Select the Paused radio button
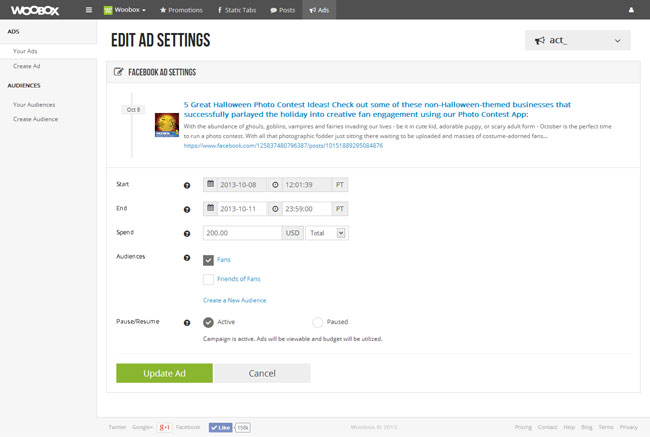The width and height of the screenshot is (650, 437). (318, 322)
